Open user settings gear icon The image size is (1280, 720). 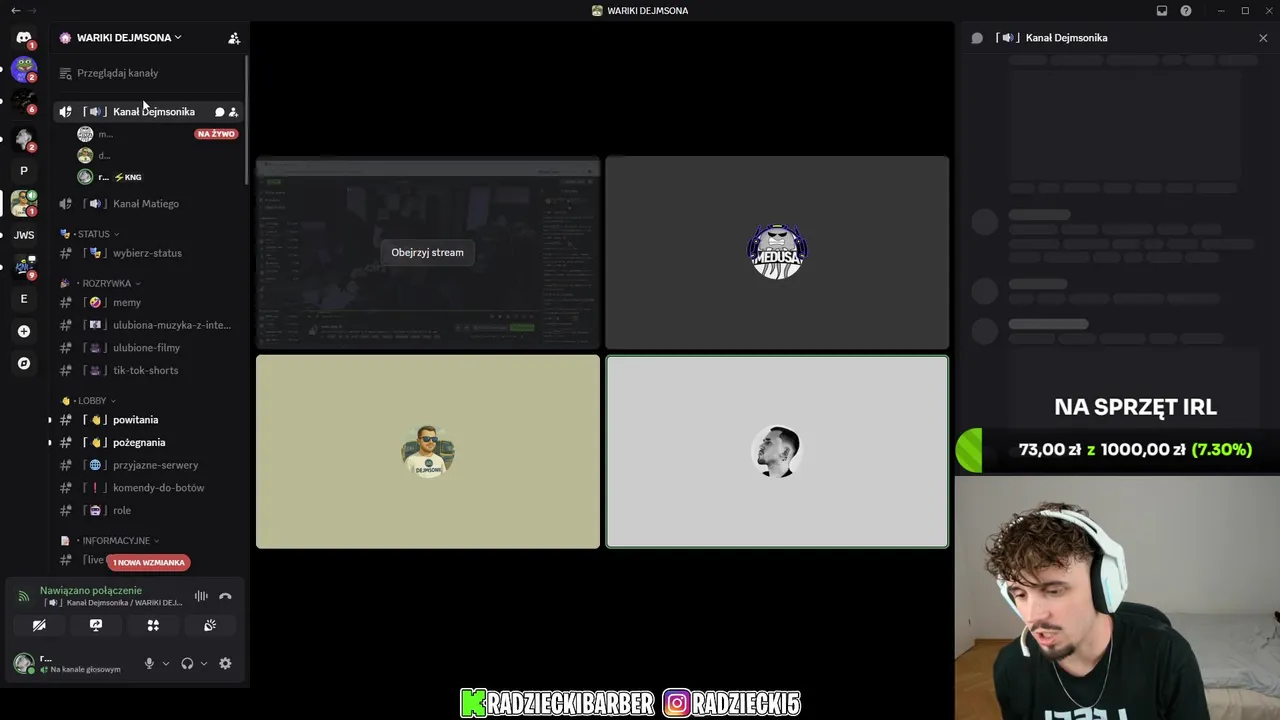[x=225, y=663]
